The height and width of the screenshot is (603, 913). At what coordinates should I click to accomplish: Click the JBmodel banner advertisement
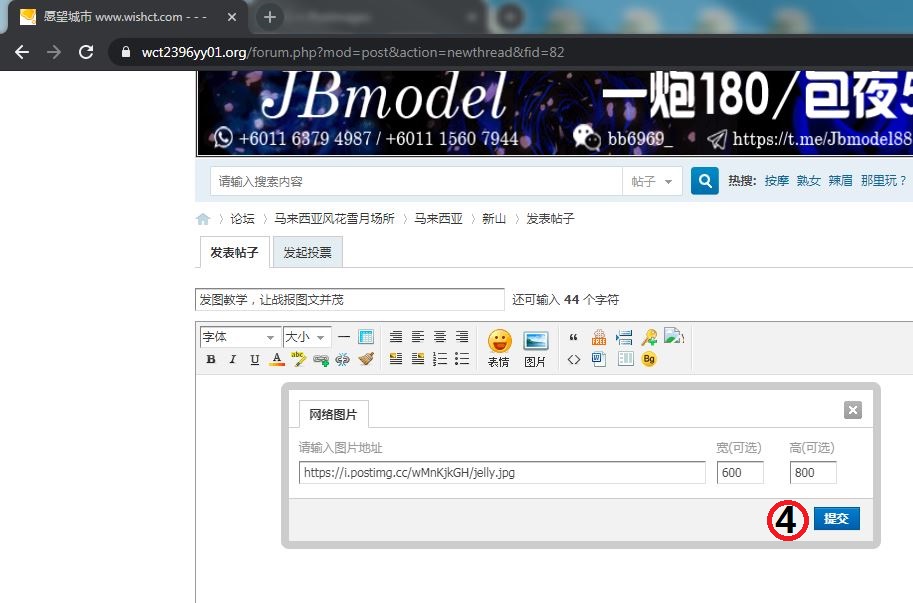pyautogui.click(x=555, y=113)
